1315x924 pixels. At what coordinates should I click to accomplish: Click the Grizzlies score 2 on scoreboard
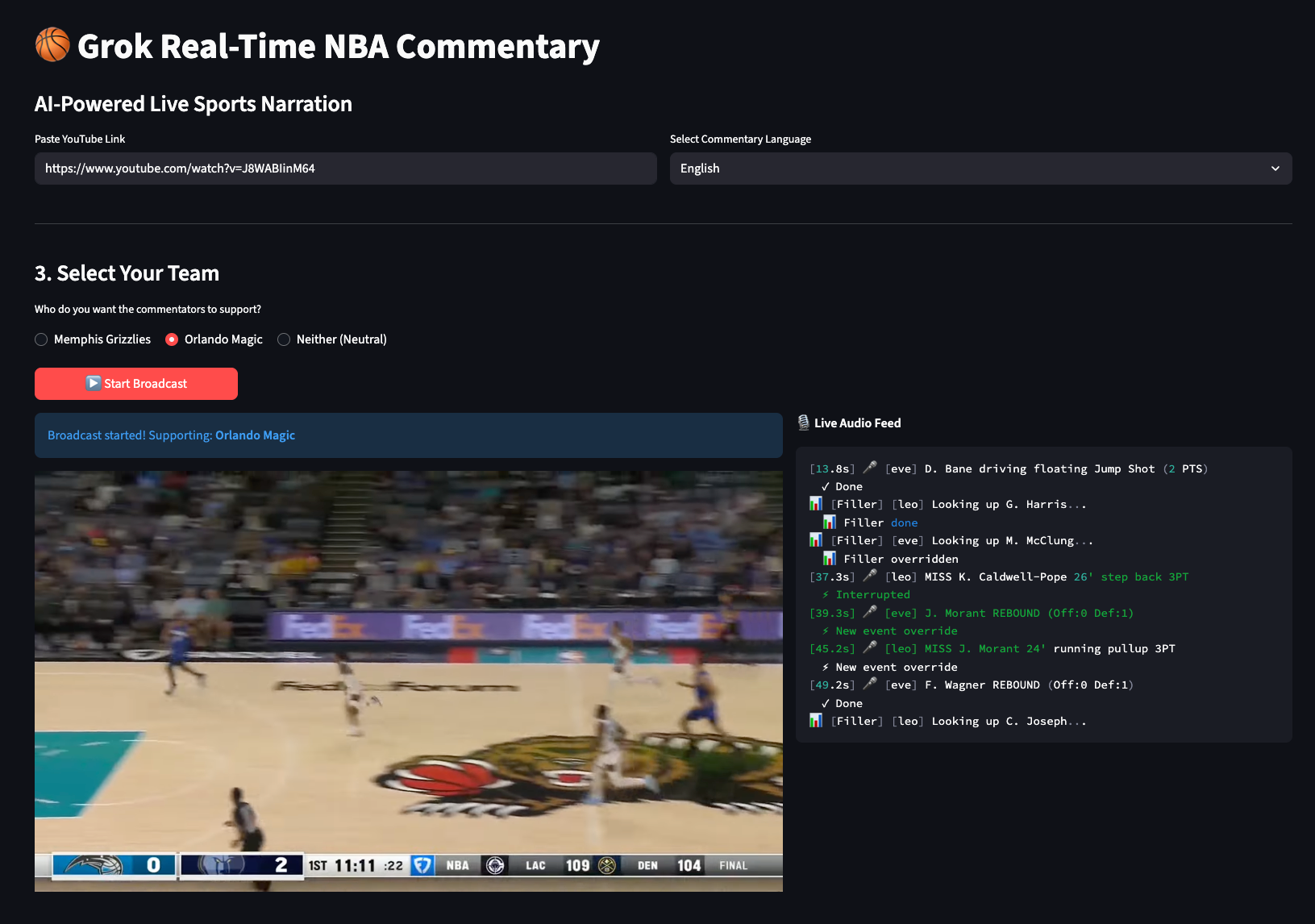281,865
